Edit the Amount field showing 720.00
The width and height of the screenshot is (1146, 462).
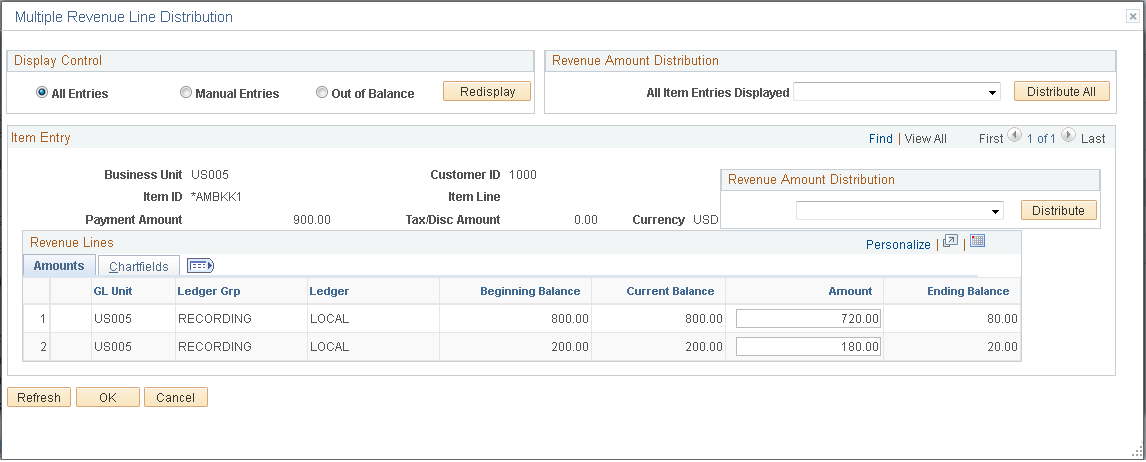tap(808, 319)
